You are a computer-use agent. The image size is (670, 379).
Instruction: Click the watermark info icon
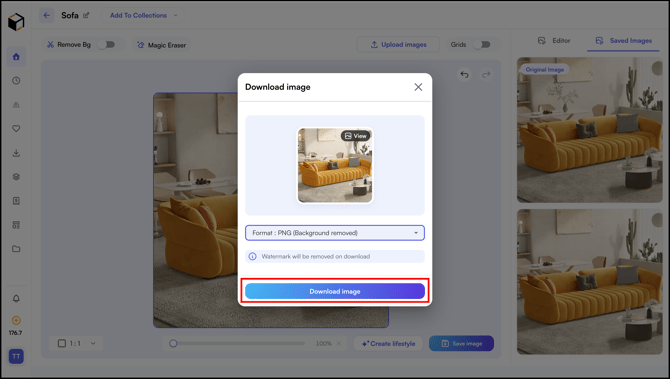[253, 256]
